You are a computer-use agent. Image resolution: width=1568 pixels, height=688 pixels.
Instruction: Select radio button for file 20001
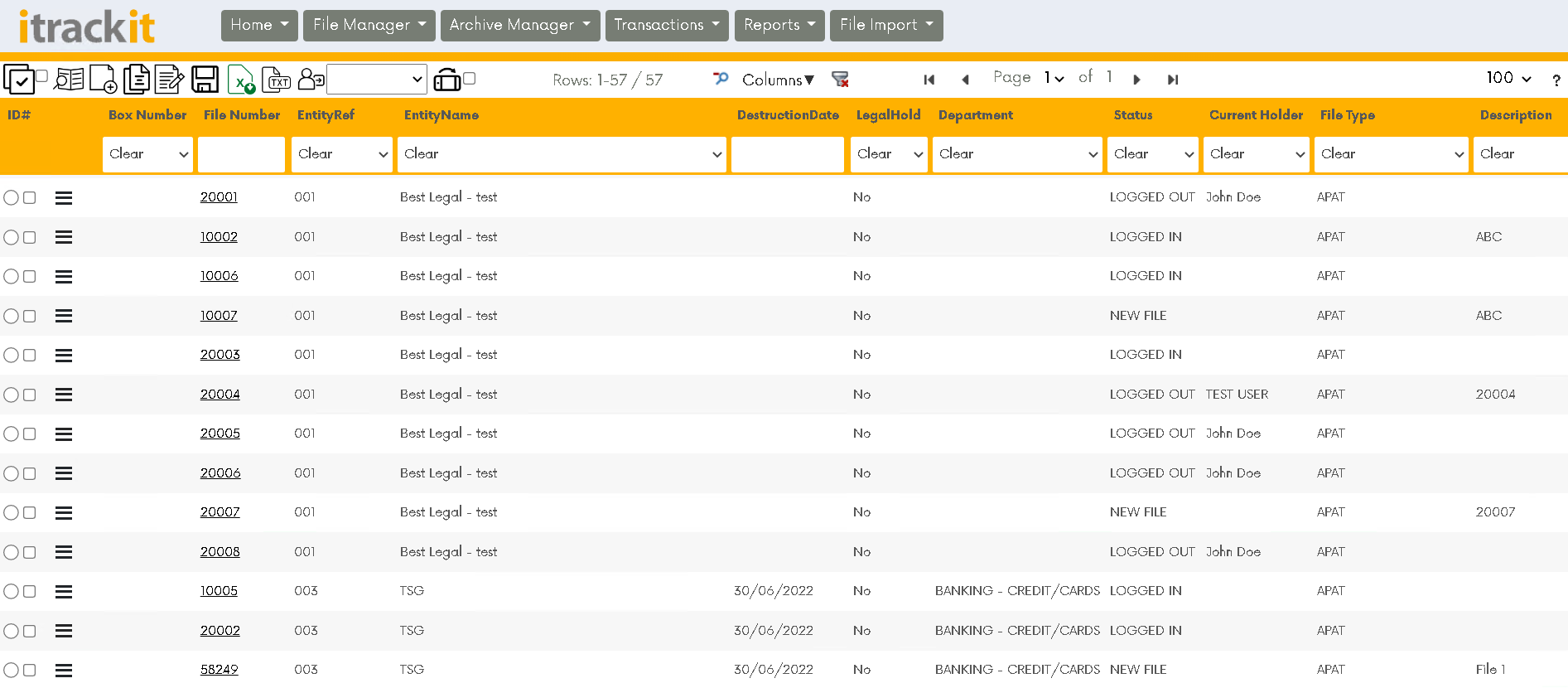point(11,198)
